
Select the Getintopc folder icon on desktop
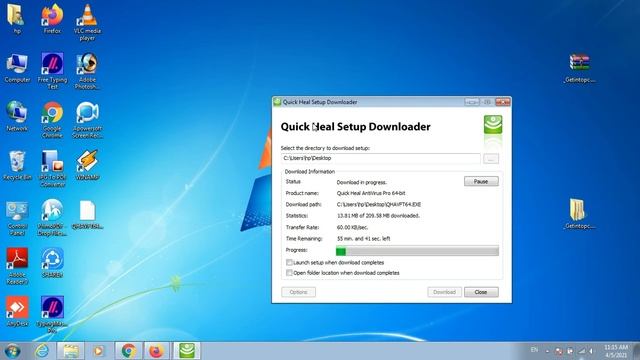point(580,213)
